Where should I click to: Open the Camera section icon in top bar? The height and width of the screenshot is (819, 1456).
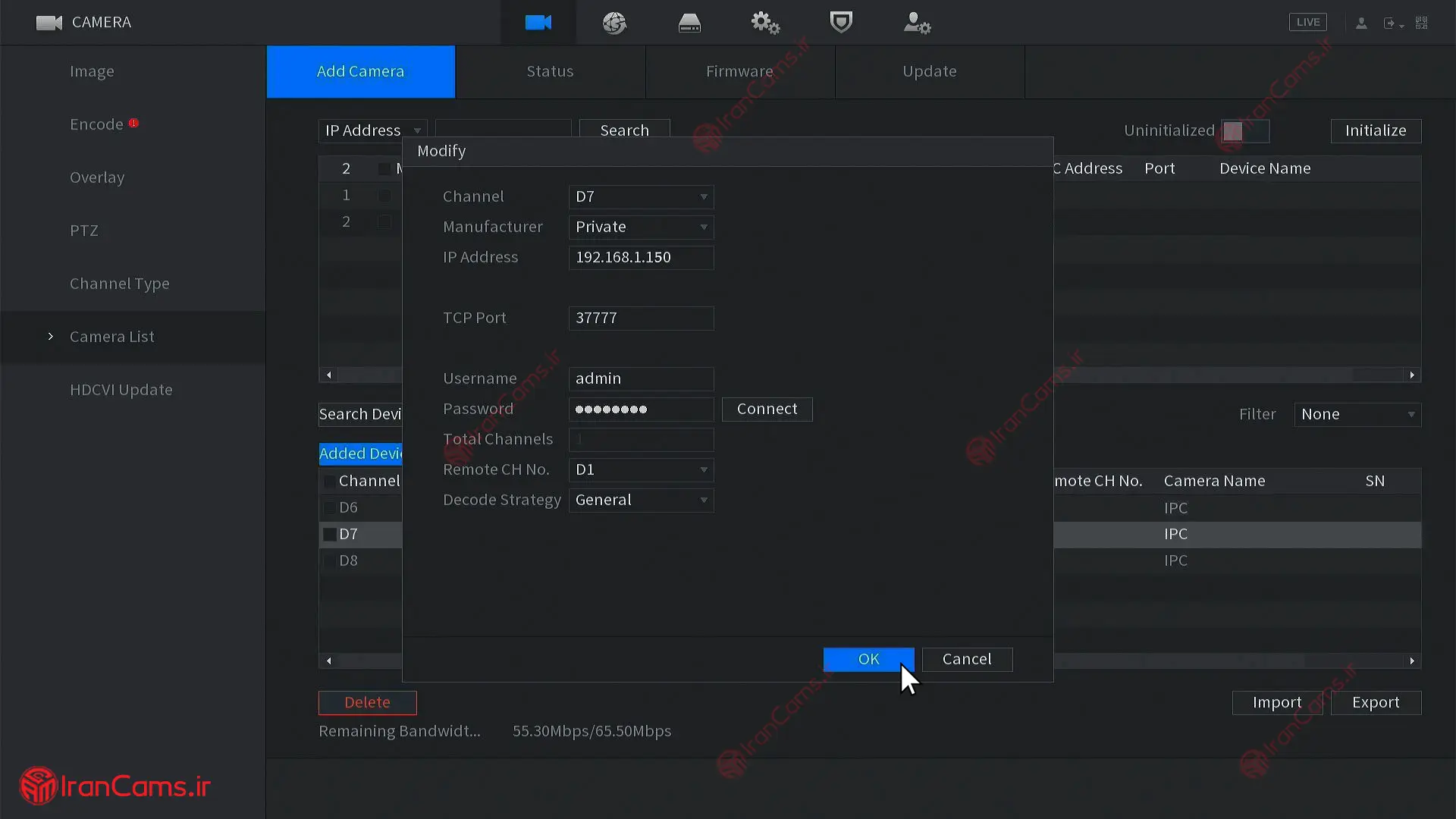(538, 23)
